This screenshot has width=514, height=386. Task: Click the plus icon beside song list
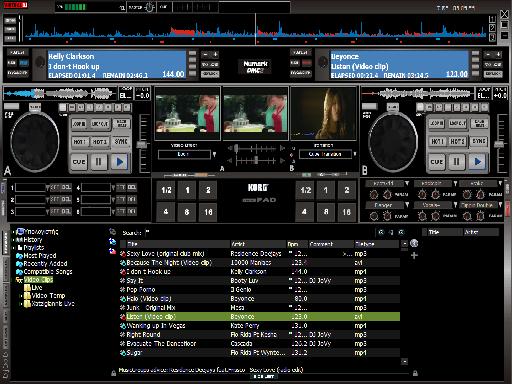[x=414, y=256]
